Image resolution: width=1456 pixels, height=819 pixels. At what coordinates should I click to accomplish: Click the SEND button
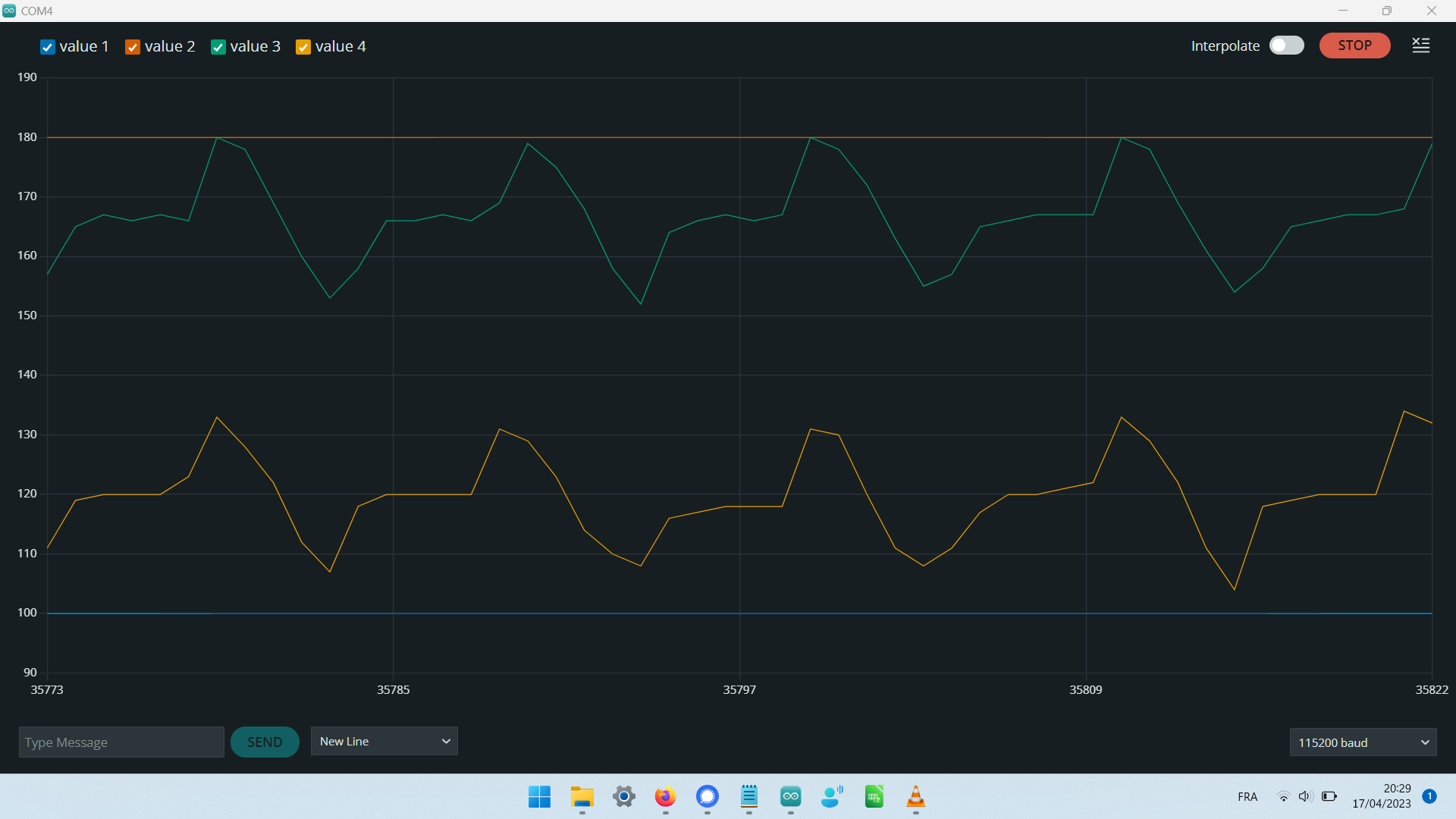tap(265, 742)
